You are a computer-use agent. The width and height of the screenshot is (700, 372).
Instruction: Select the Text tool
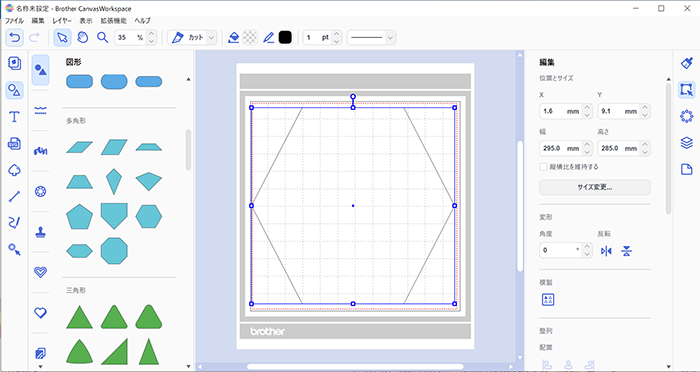click(15, 117)
